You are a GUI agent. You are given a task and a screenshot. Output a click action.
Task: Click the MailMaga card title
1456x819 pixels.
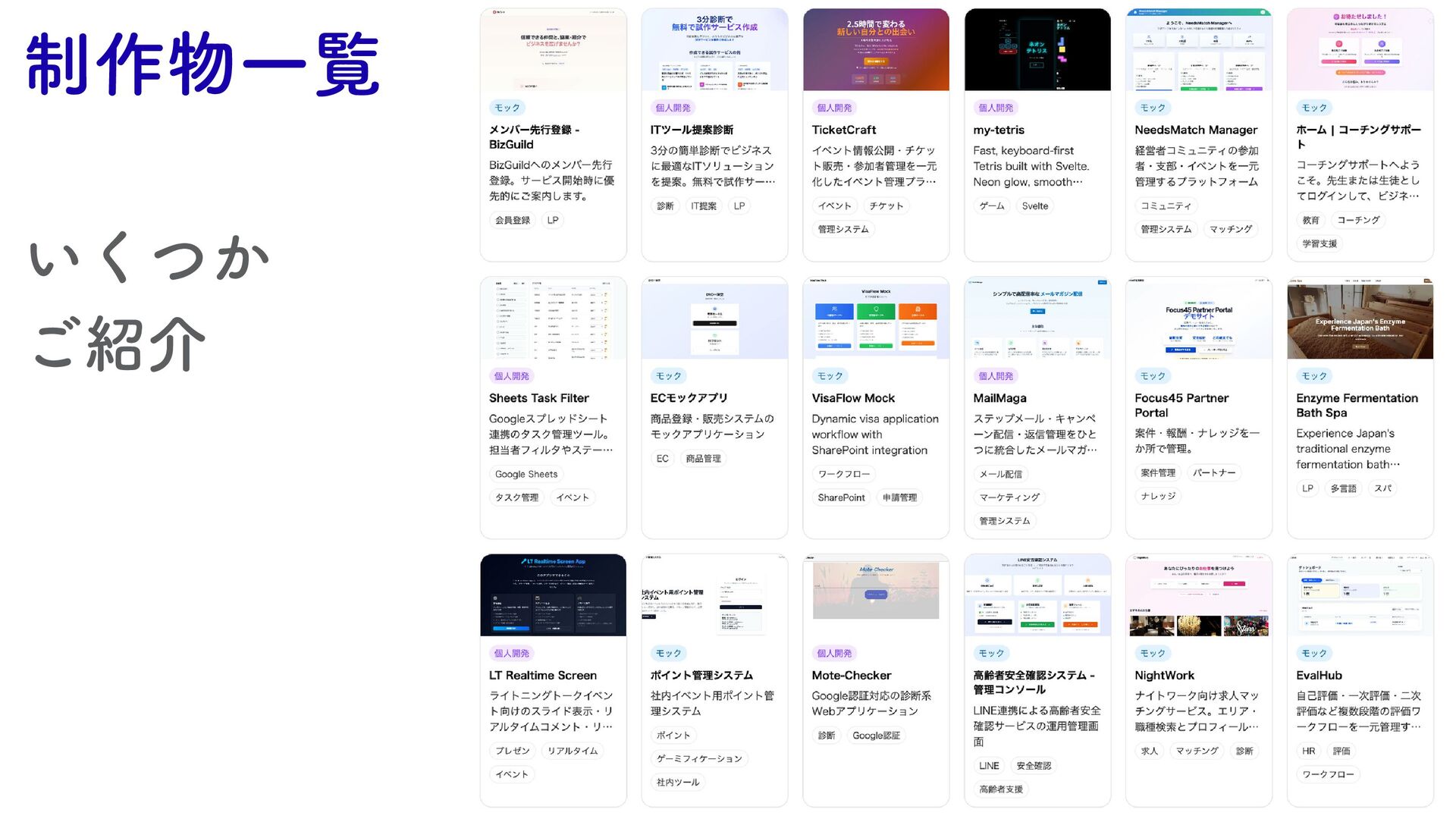(x=999, y=398)
